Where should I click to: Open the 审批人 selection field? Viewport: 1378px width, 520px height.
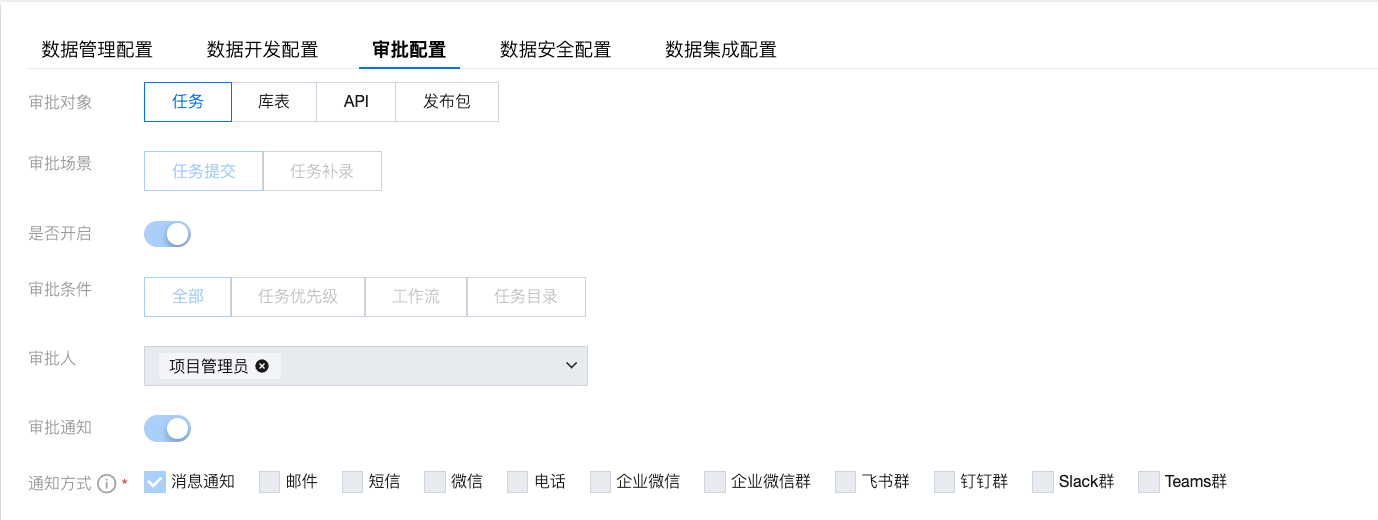pyautogui.click(x=366, y=366)
